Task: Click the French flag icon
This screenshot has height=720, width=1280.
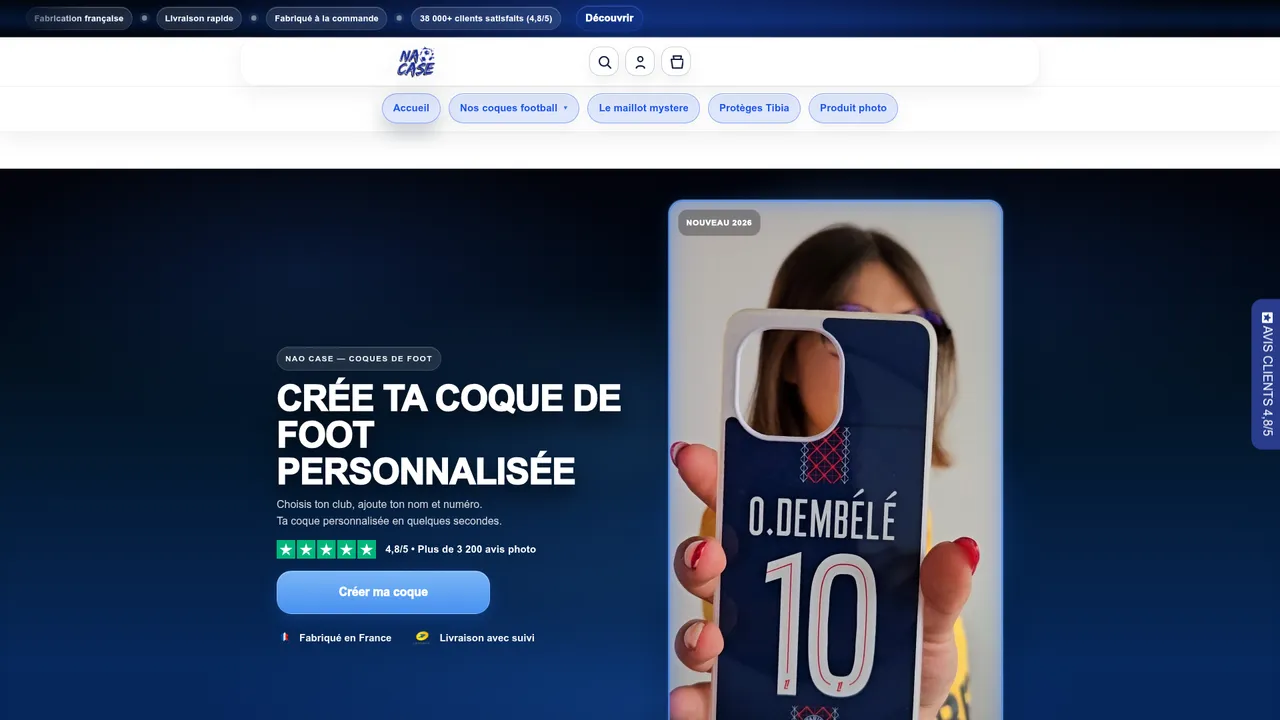Action: [284, 637]
